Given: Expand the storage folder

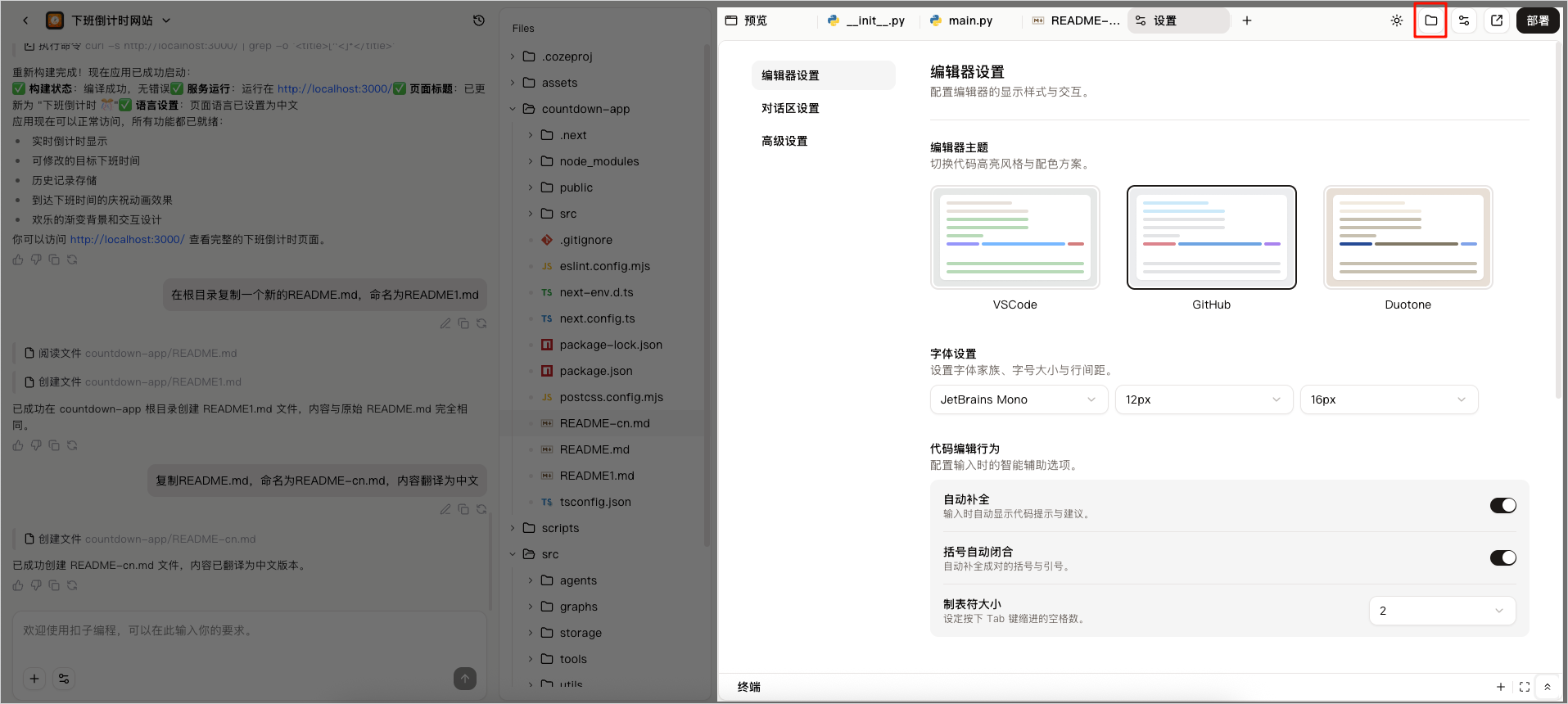Looking at the screenshot, I should [x=531, y=633].
